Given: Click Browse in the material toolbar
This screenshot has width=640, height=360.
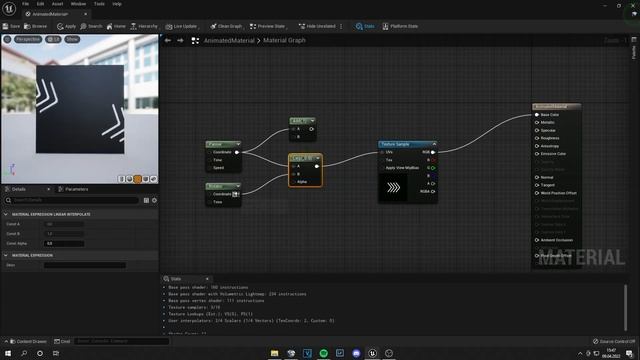Looking at the screenshot, I should [x=36, y=26].
